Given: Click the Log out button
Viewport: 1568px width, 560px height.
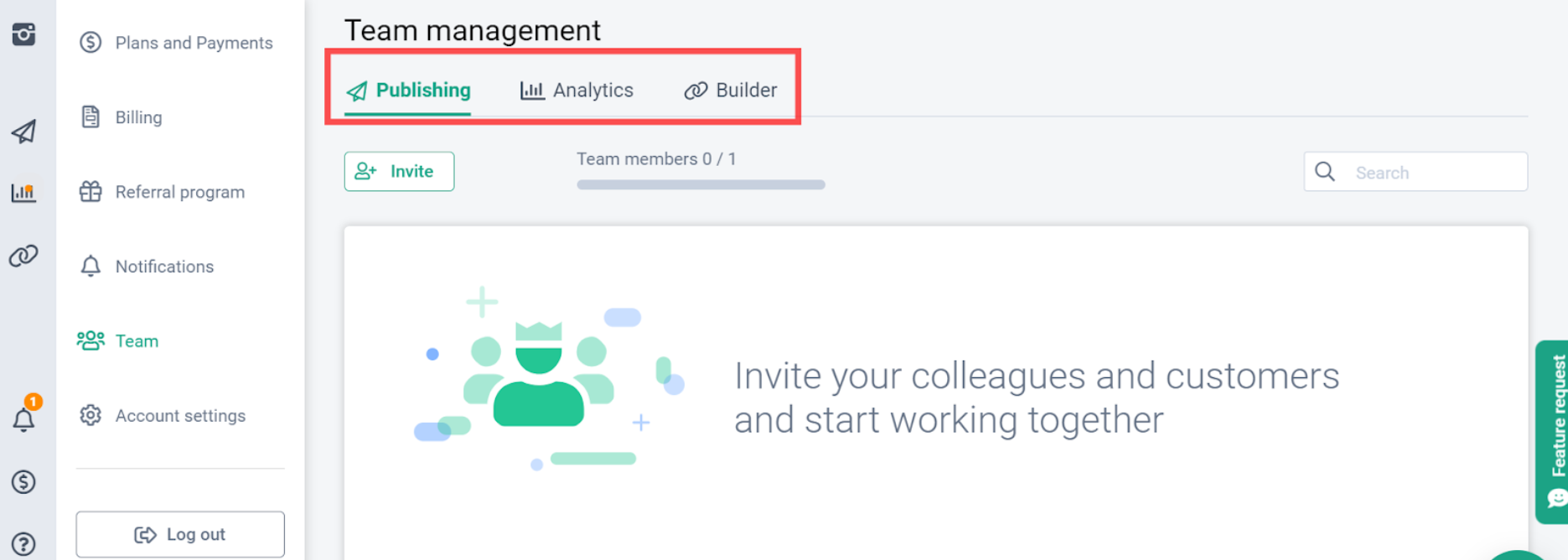Looking at the screenshot, I should tap(180, 534).
